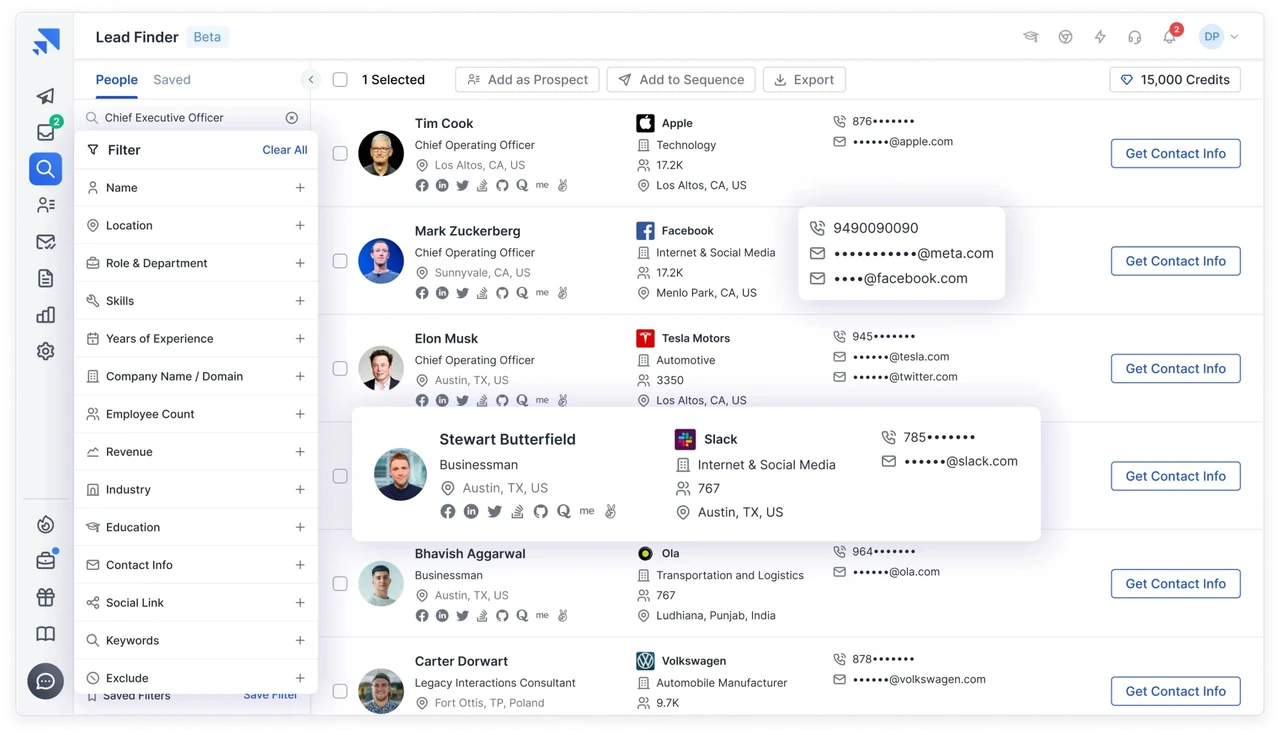Open the document templates icon in sidebar
The image size is (1280, 735).
[46, 278]
